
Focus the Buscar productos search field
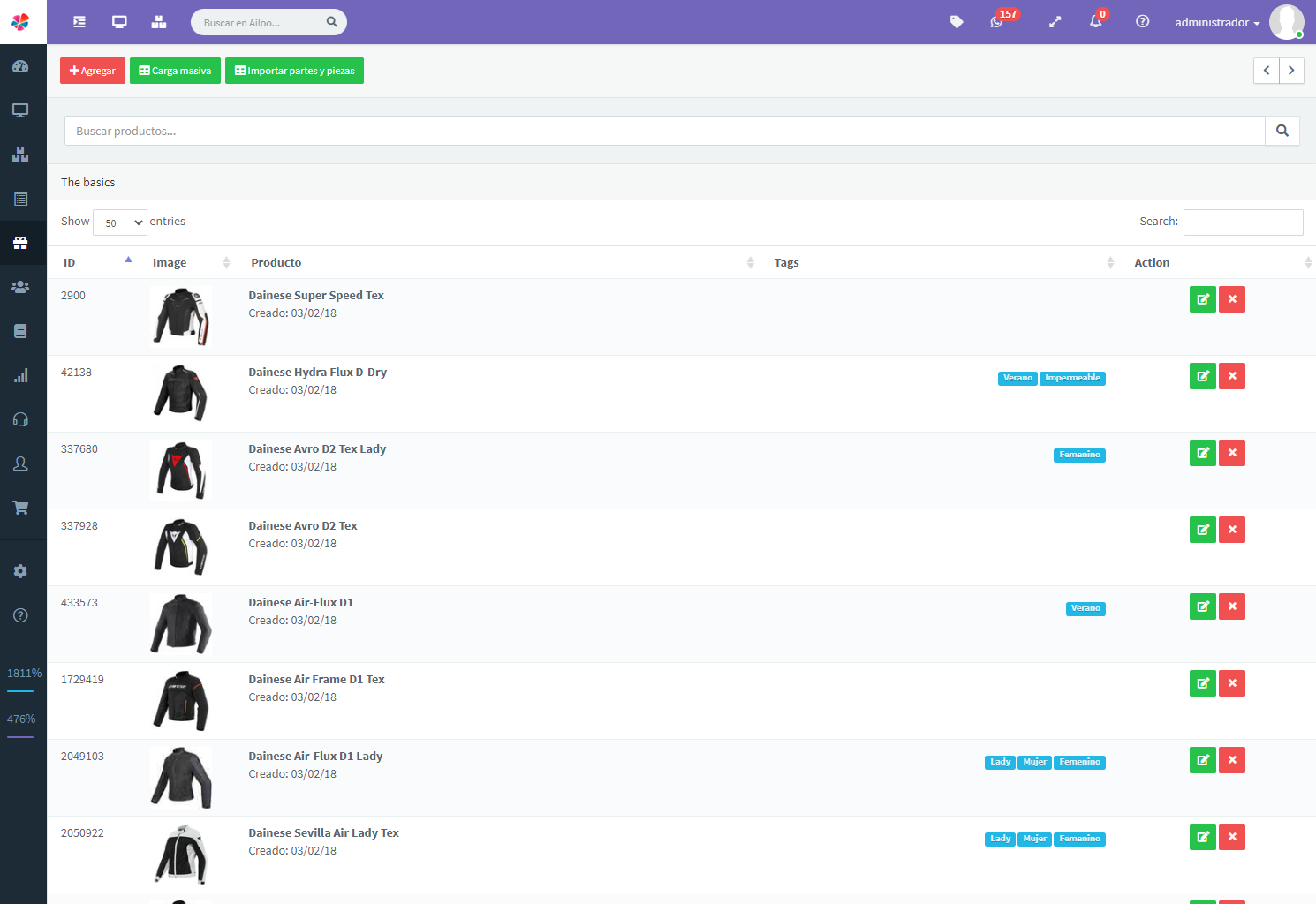point(665,131)
